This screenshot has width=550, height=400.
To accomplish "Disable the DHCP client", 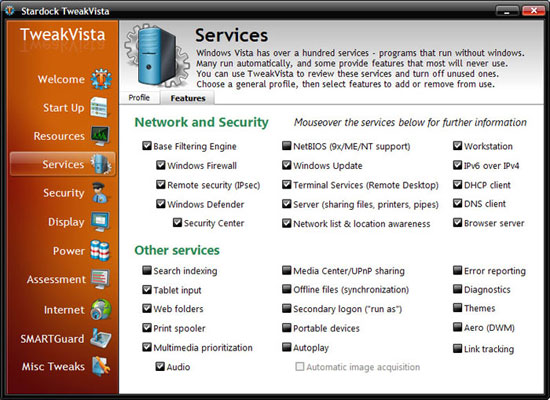I will coord(457,184).
